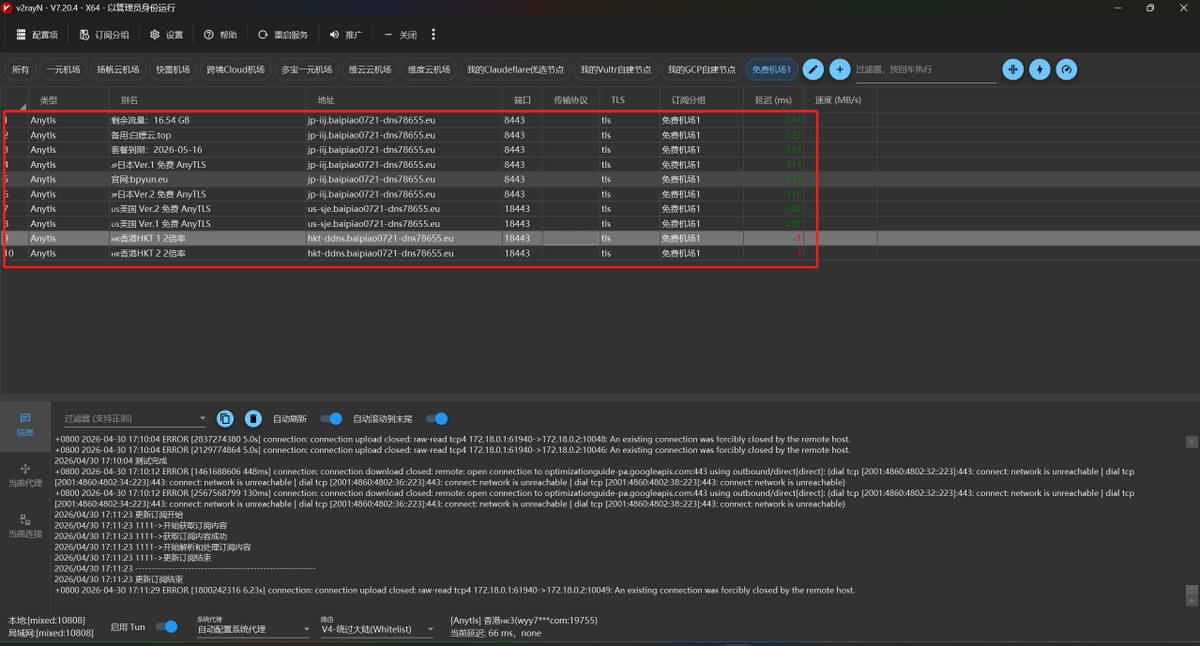Open the 路由 V4-绕过大陆 dropdown
The image size is (1200, 646).
pyautogui.click(x=377, y=627)
